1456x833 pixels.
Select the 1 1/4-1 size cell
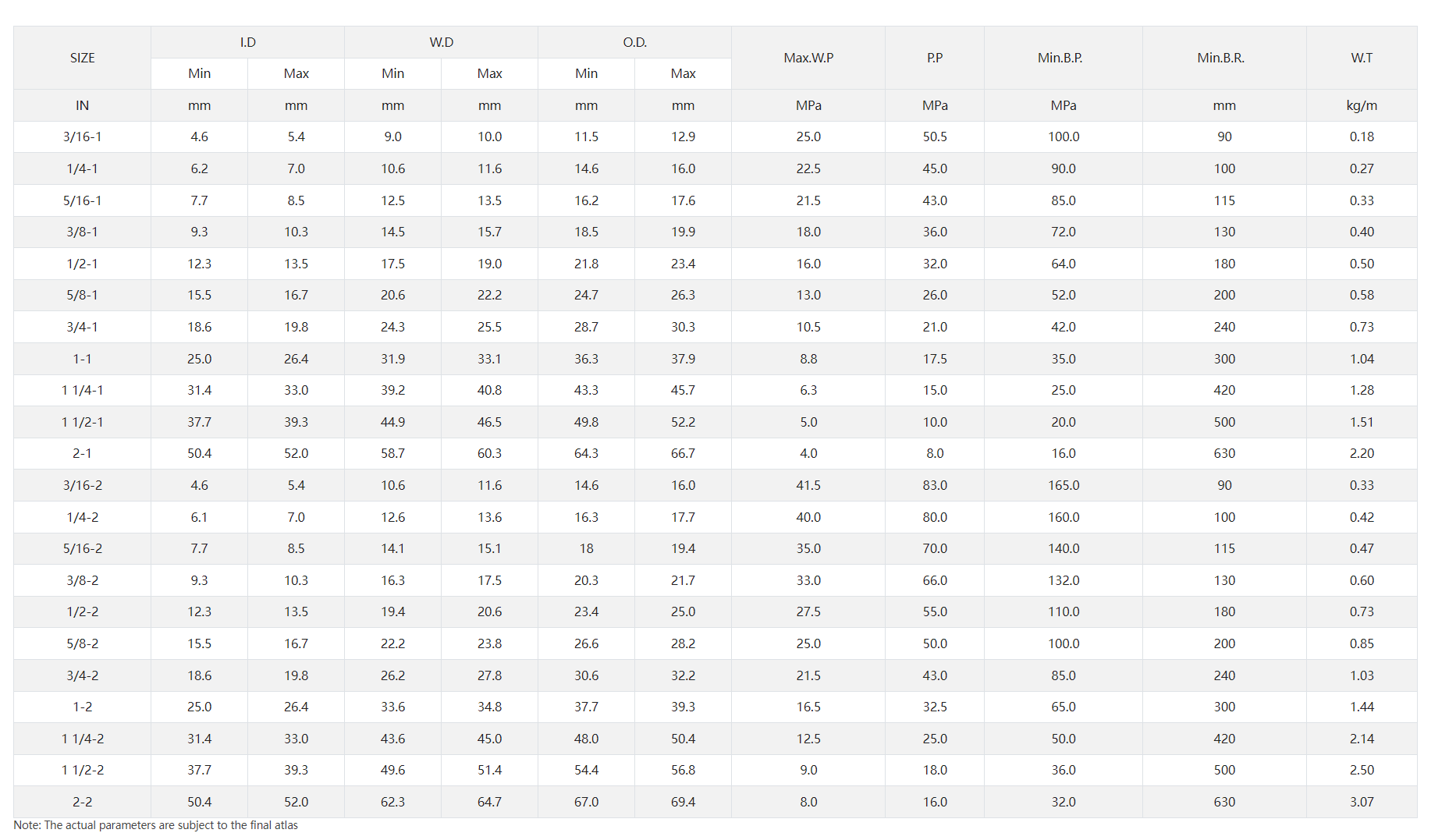[x=82, y=390]
